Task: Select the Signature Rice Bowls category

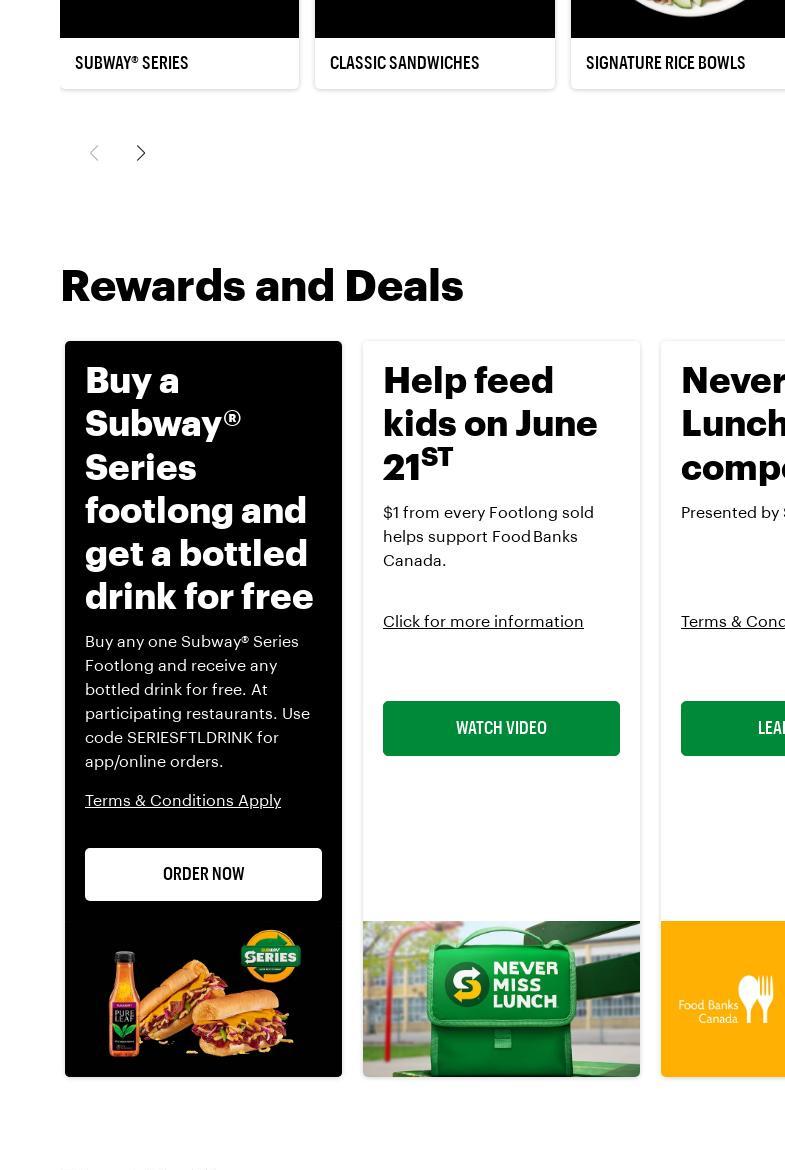Action: click(x=666, y=63)
